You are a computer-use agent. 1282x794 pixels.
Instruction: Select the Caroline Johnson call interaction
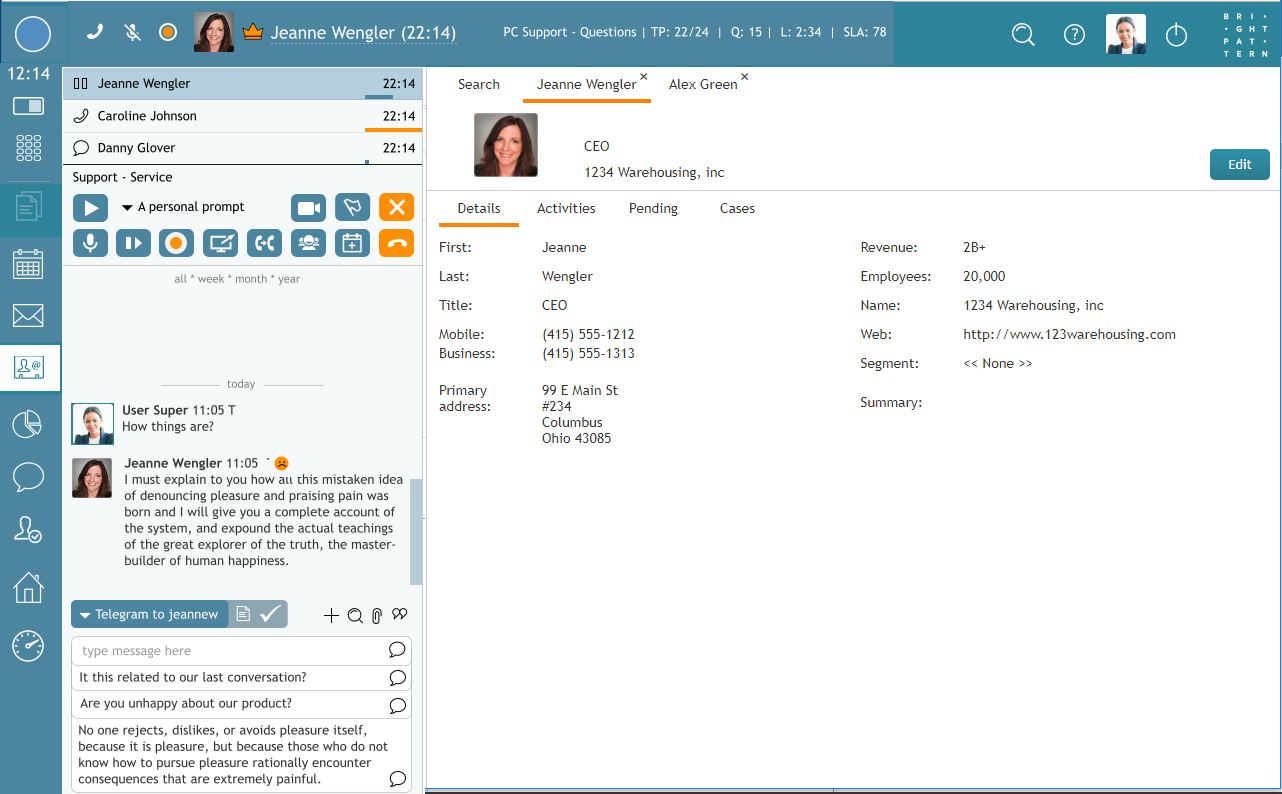point(243,116)
